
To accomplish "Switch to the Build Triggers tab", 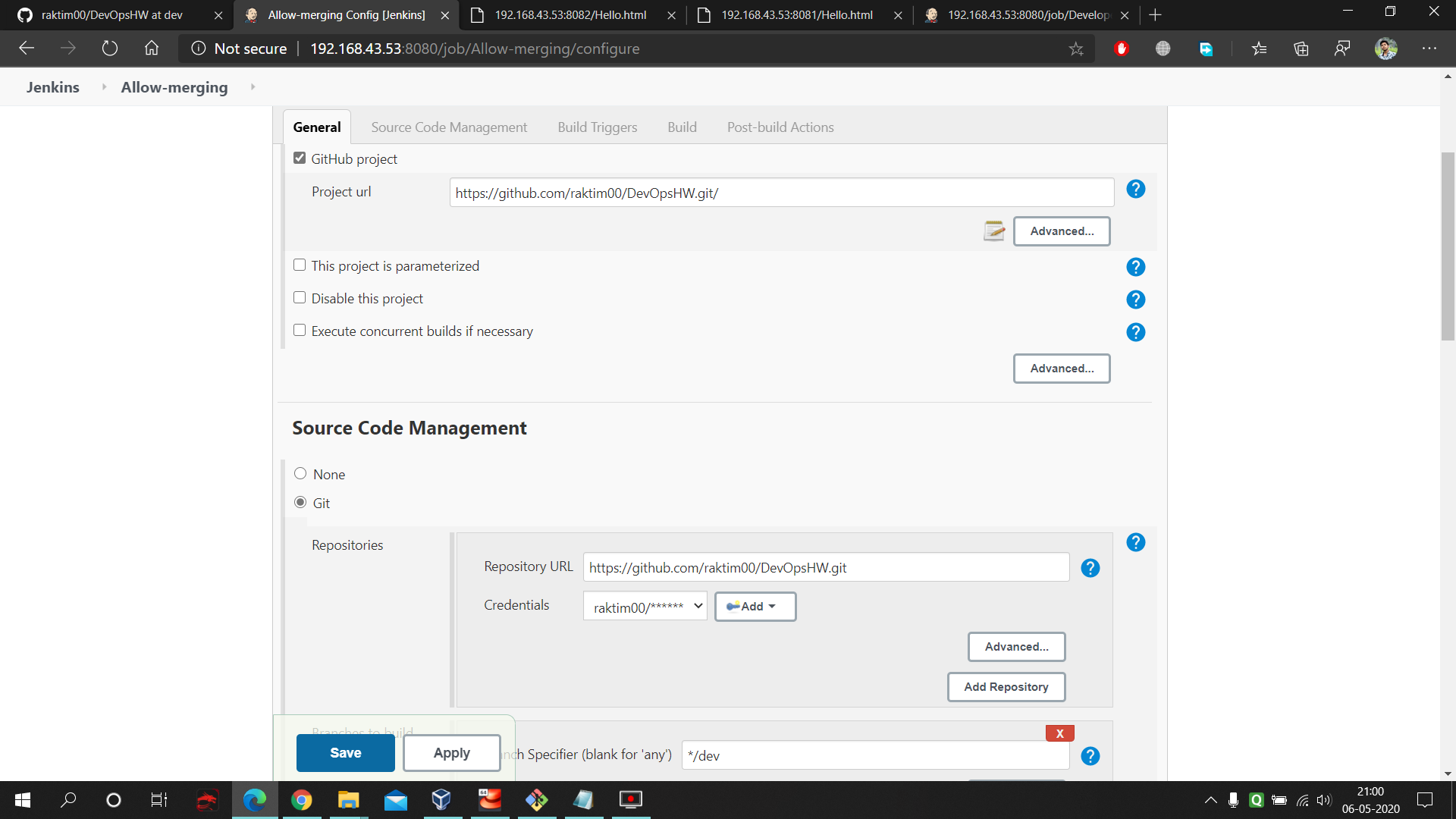I will click(597, 127).
